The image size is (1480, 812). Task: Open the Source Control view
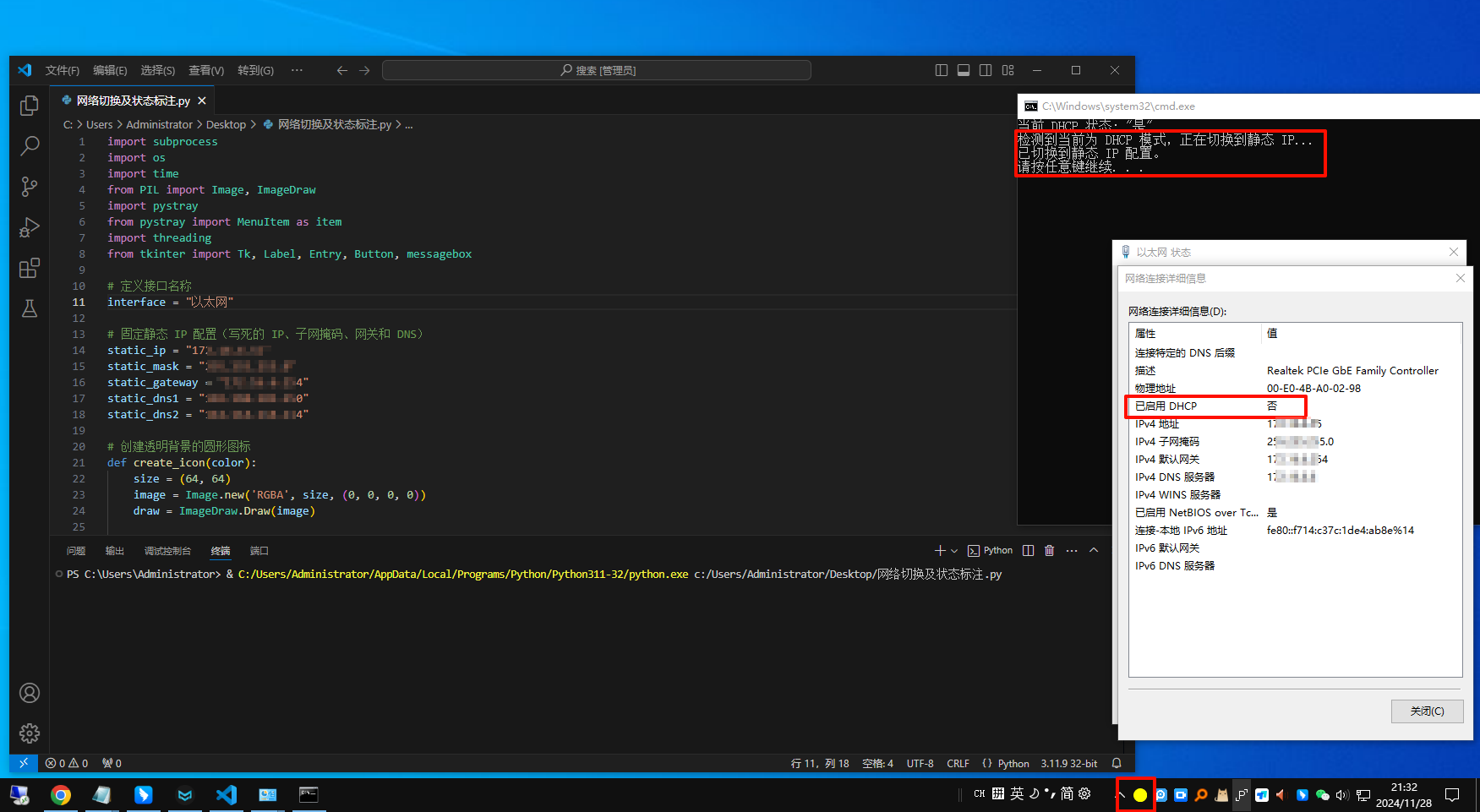click(30, 187)
